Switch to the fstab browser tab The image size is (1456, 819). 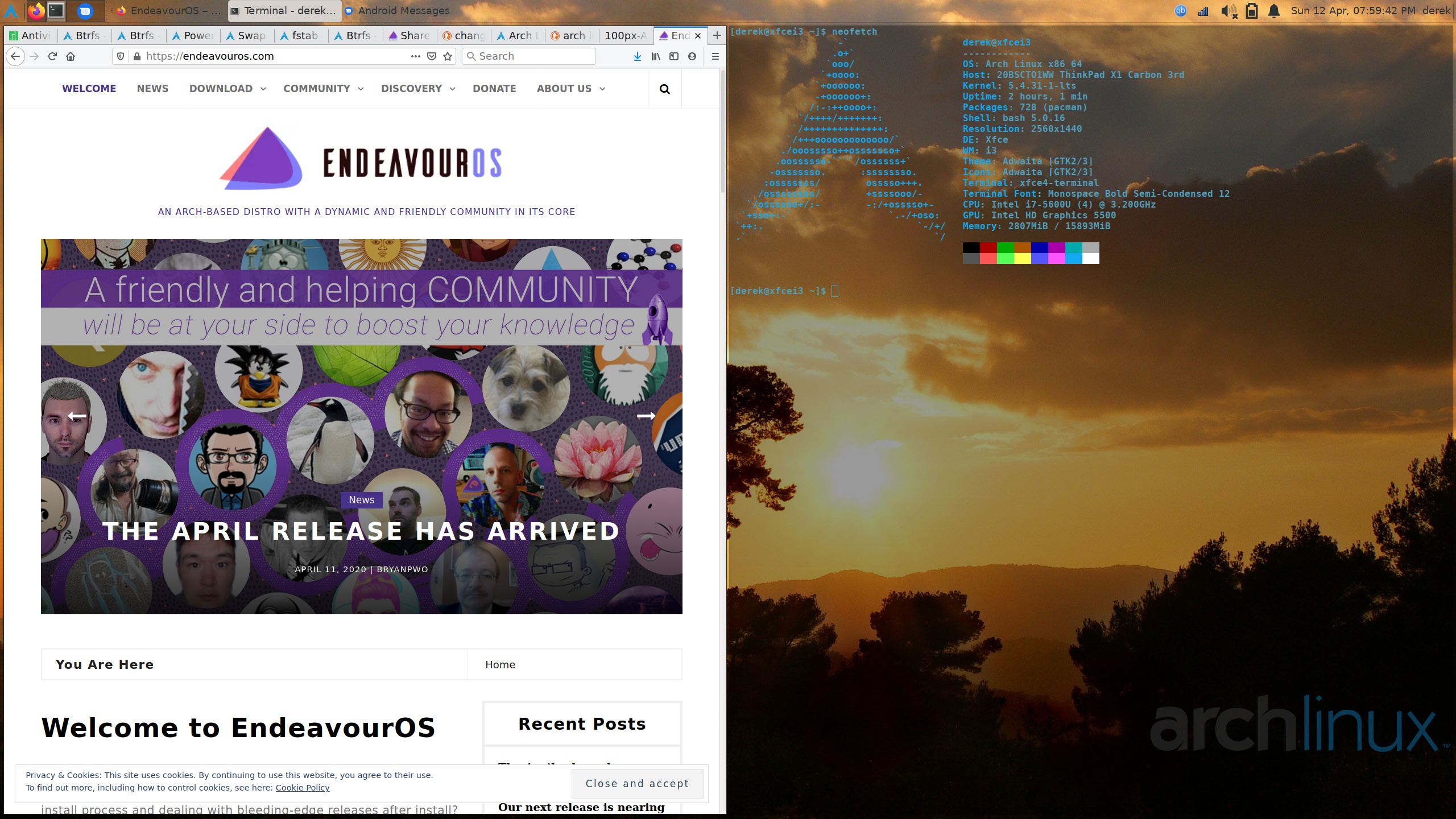coord(301,35)
